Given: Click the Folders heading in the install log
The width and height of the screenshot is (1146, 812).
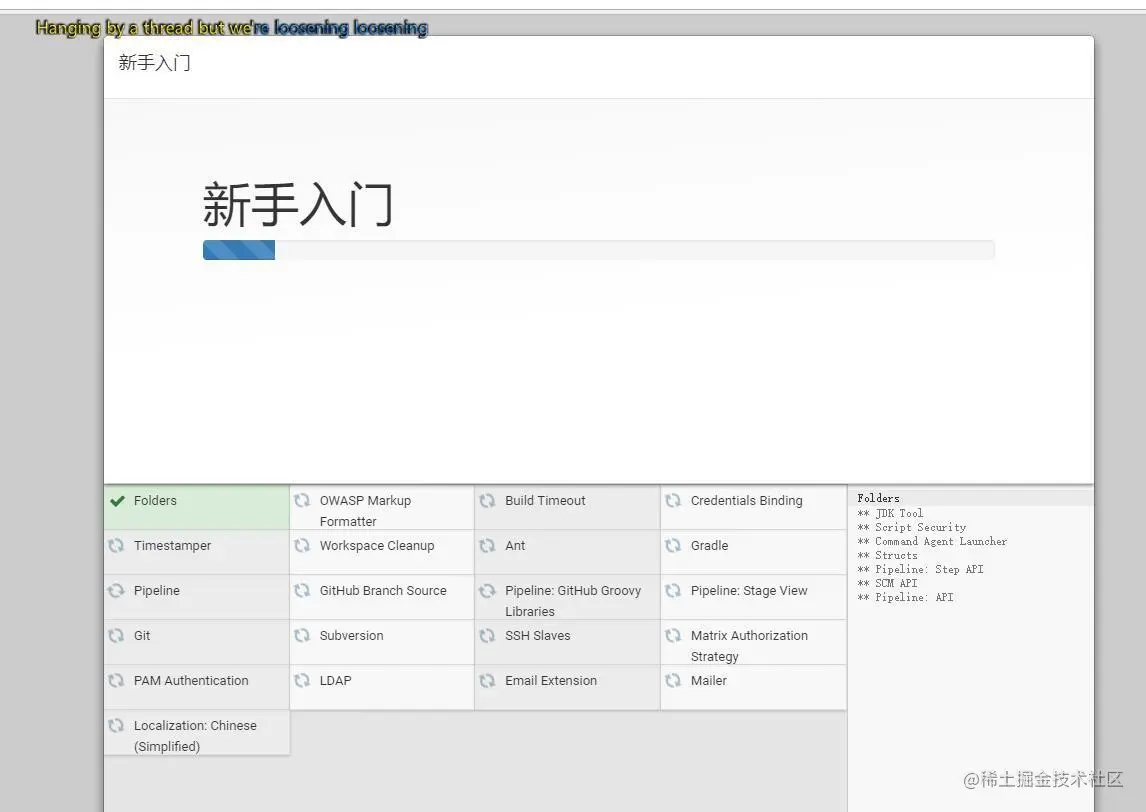Looking at the screenshot, I should tap(879, 498).
